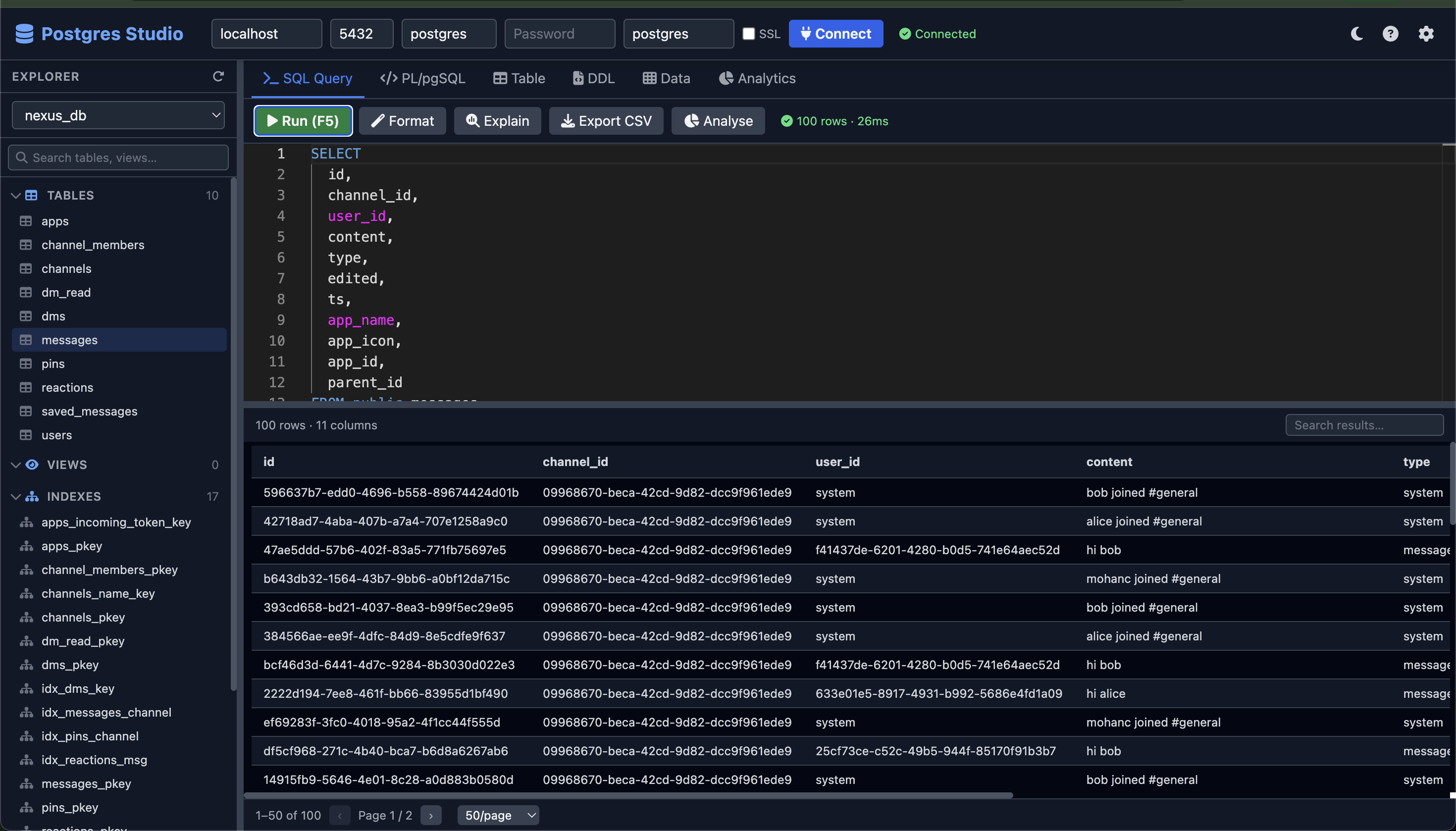Click the channel_members table icon
The width and height of the screenshot is (1456, 831).
click(x=26, y=245)
